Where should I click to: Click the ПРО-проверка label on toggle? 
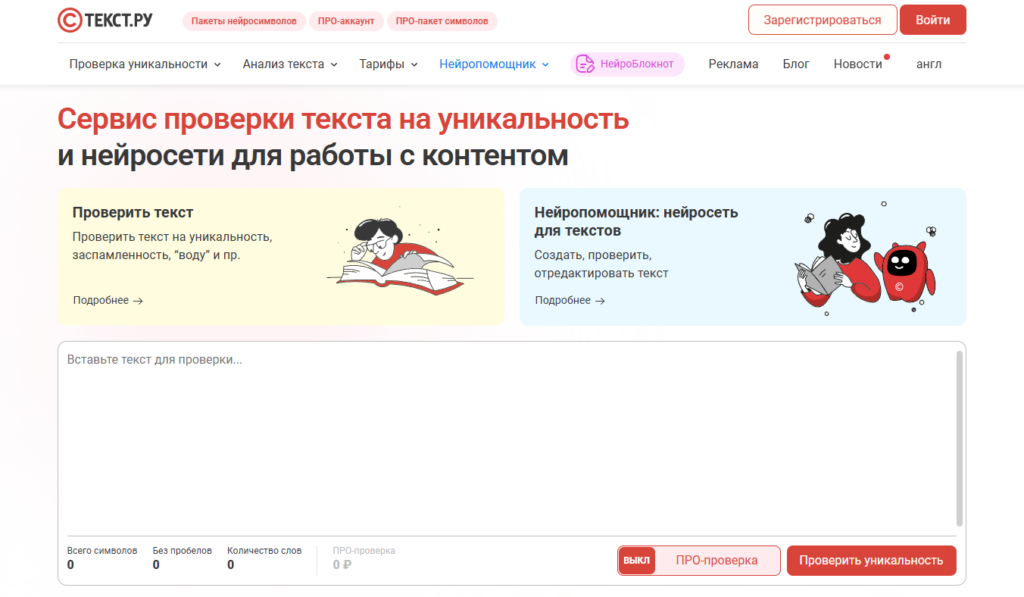pyautogui.click(x=716, y=560)
